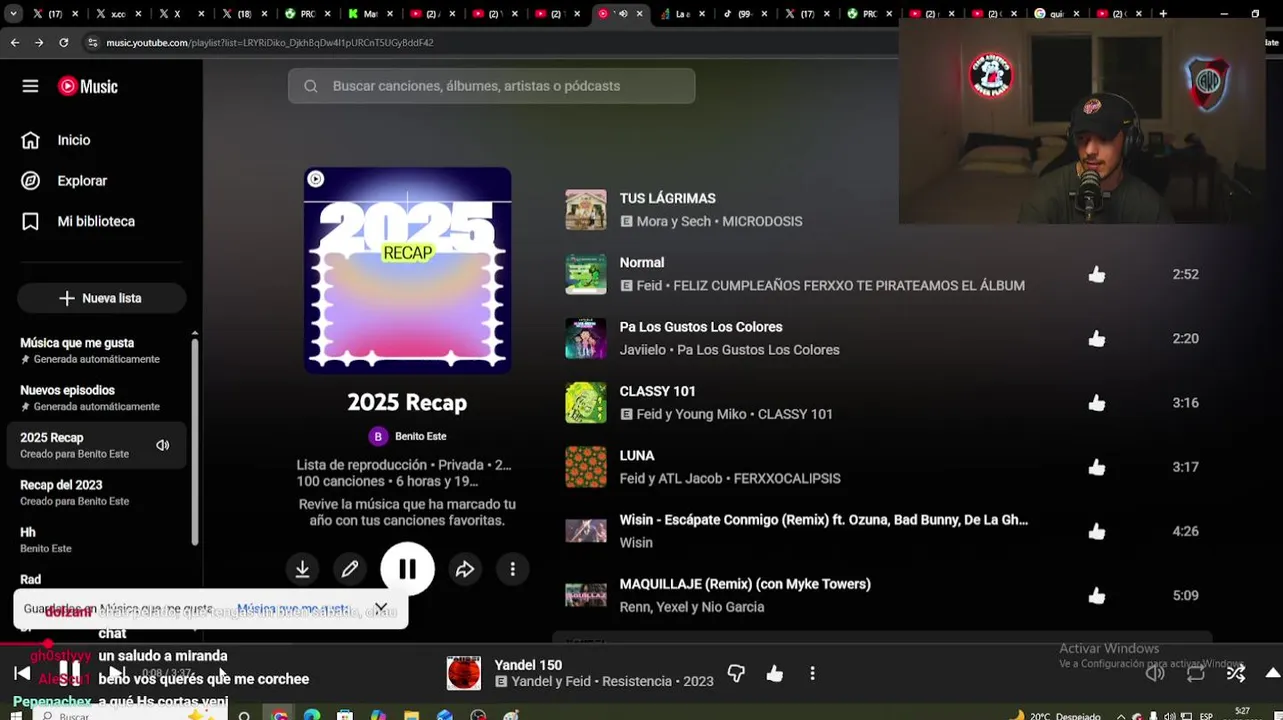Screen dimensions: 1283x720
Task: Open Música que me gusta playlist
Action: pos(97,350)
